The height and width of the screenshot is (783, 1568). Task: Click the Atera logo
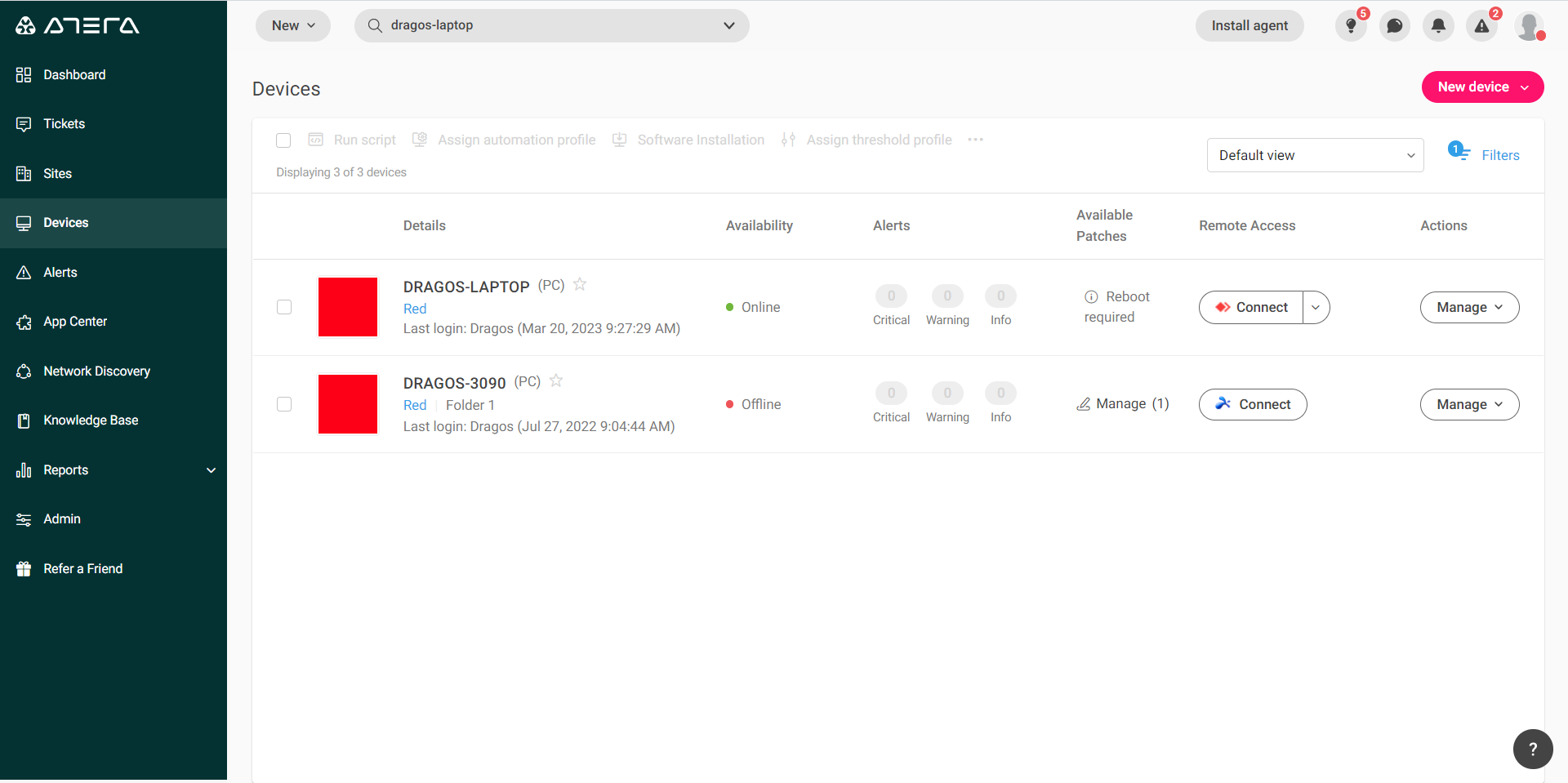pyautogui.click(x=78, y=26)
